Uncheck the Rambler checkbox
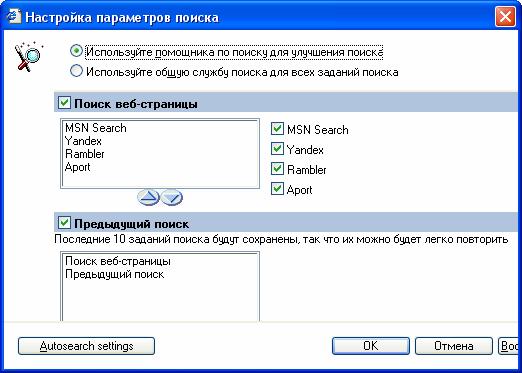This screenshot has height=373, width=522. point(277,168)
